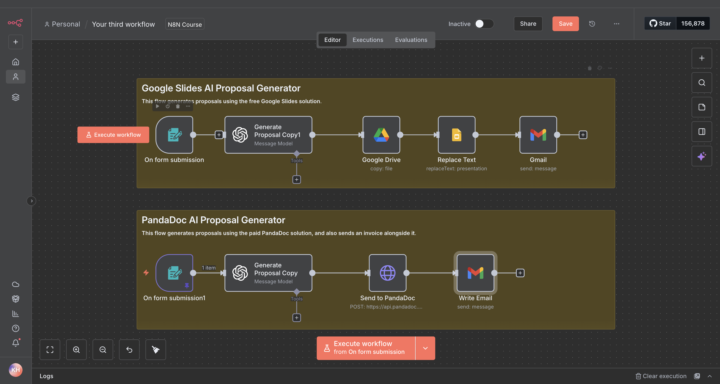Open the Logs panel label
The height and width of the screenshot is (384, 720).
pos(46,376)
